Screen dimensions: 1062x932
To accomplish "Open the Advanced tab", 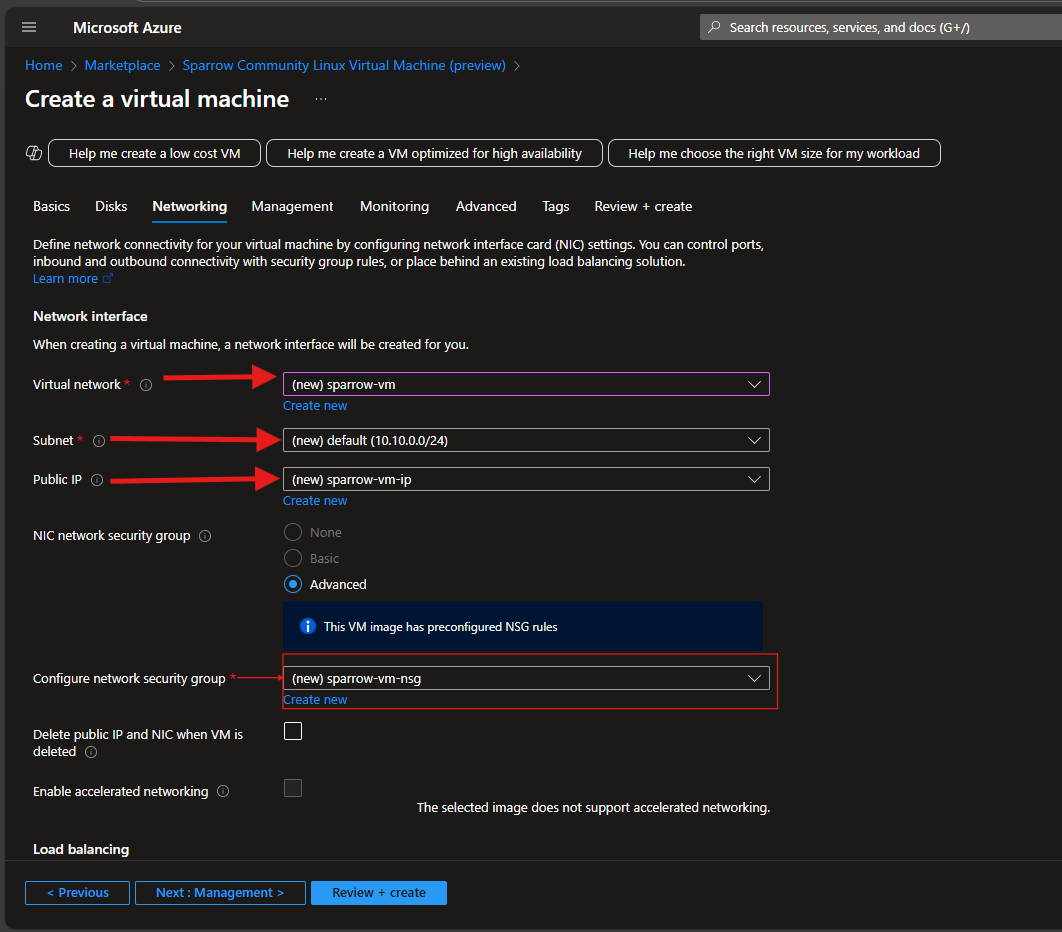I will pos(486,206).
